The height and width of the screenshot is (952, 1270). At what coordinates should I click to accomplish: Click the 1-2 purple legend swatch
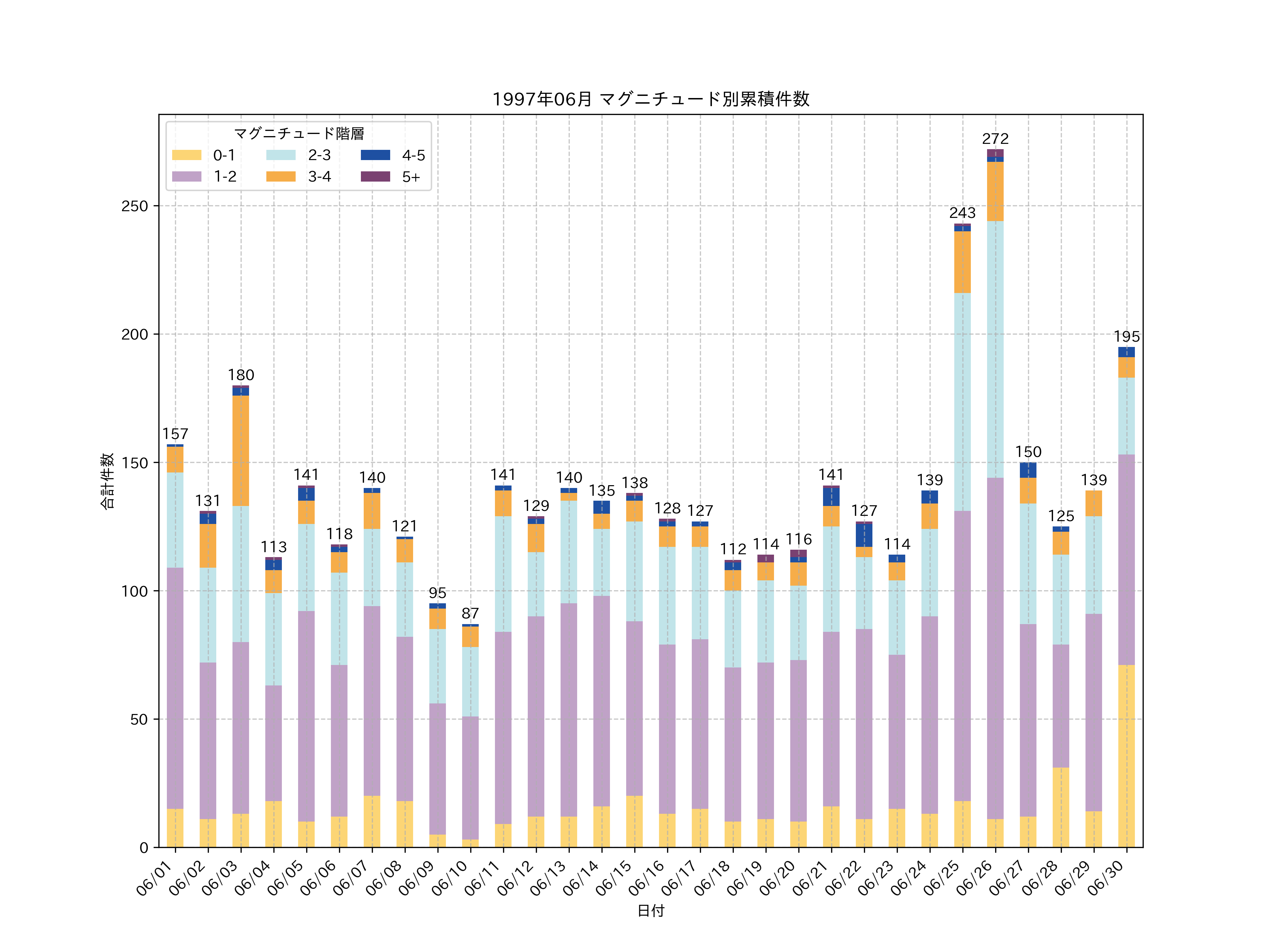click(187, 176)
